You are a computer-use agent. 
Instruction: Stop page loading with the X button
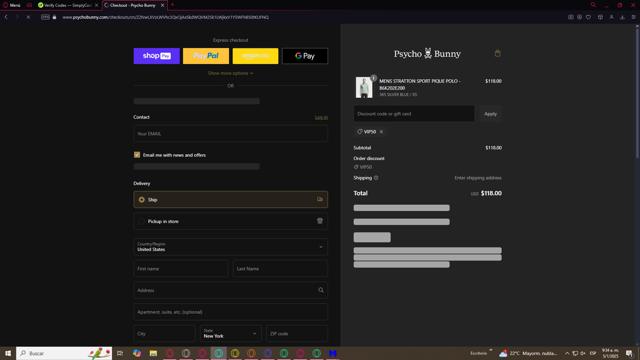coord(28,17)
